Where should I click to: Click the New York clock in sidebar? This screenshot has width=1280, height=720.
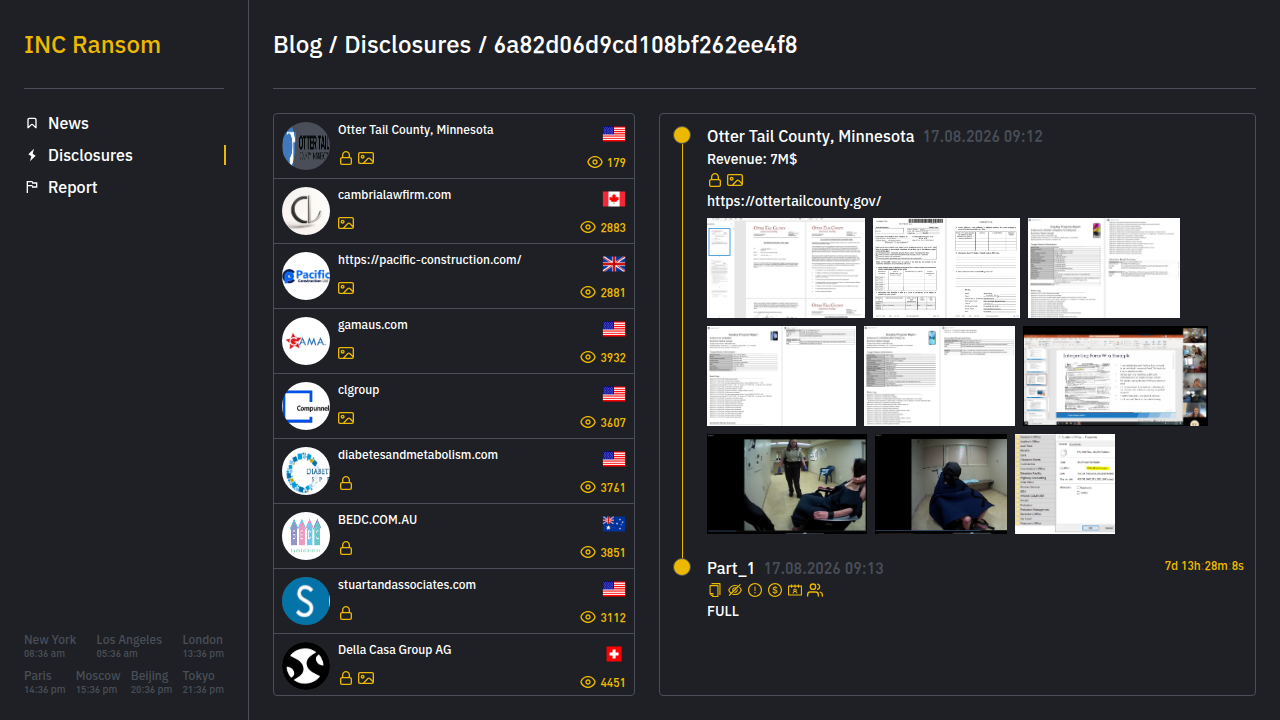pos(50,646)
